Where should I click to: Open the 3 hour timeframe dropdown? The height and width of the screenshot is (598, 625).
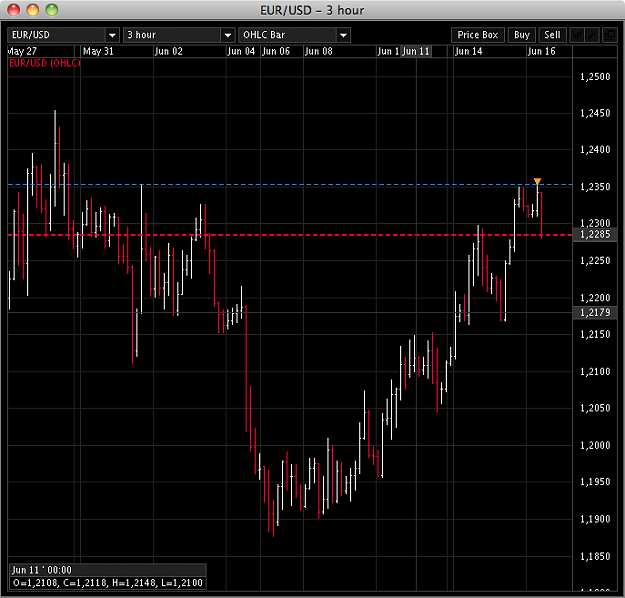[179, 35]
